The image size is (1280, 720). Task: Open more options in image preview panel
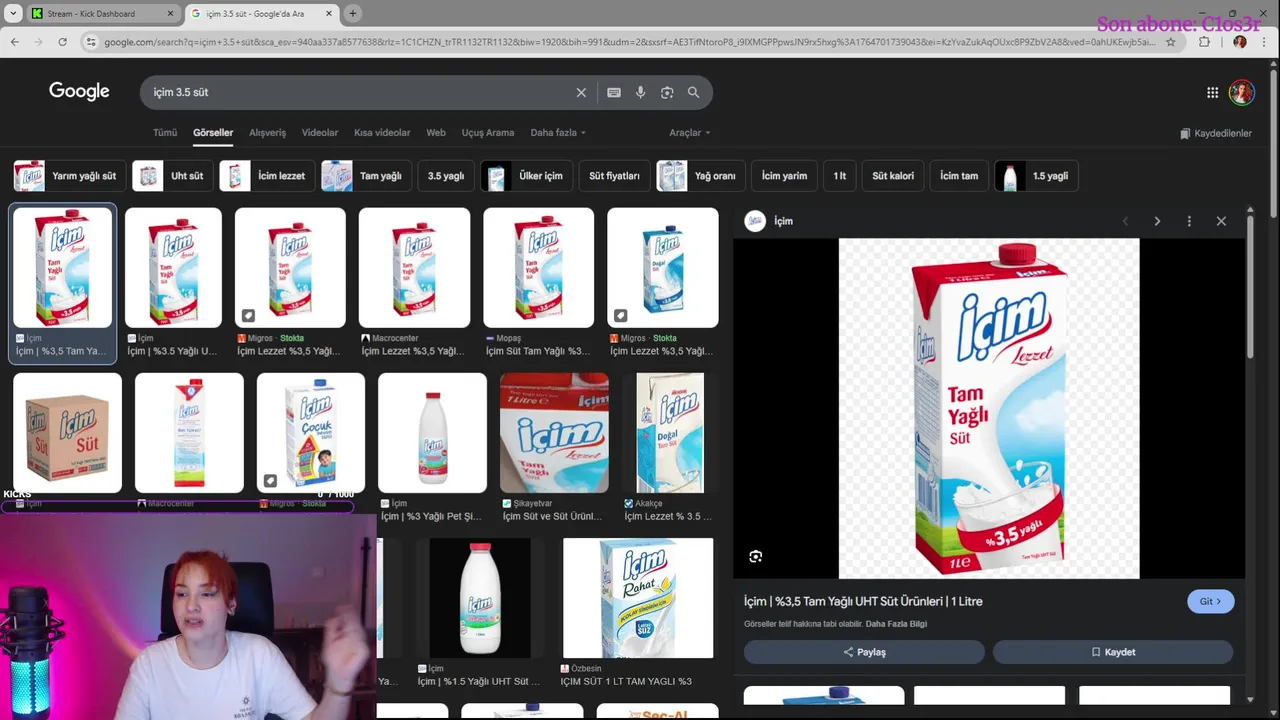1189,221
